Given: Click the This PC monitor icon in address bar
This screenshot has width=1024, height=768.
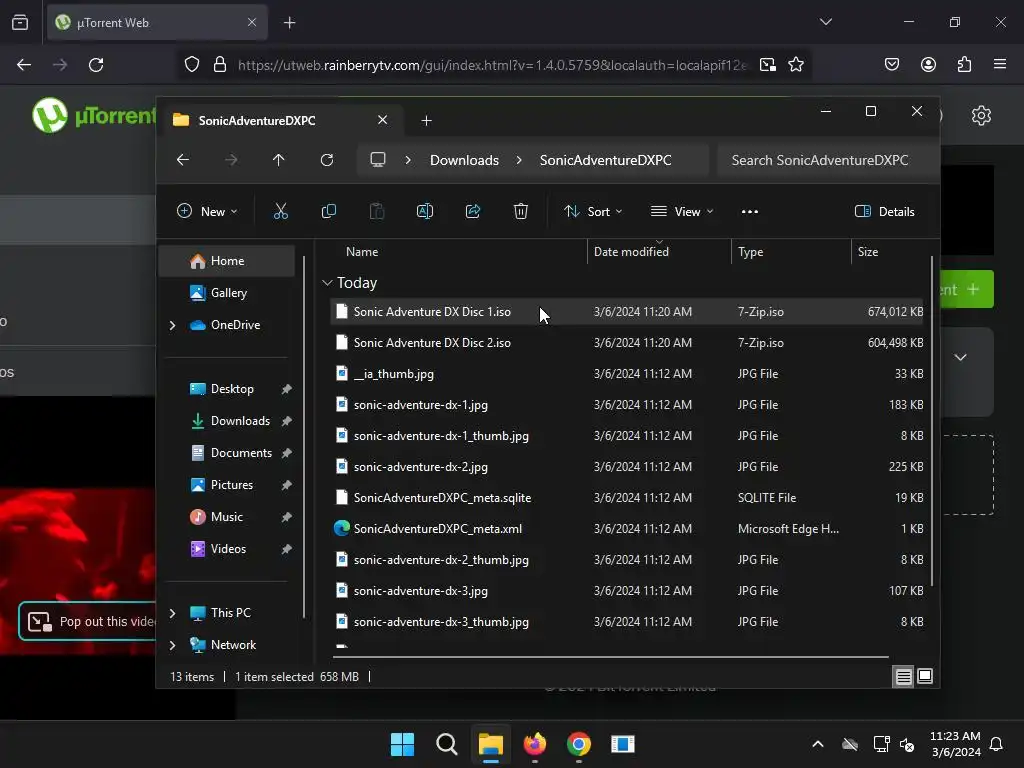Looking at the screenshot, I should 377,160.
